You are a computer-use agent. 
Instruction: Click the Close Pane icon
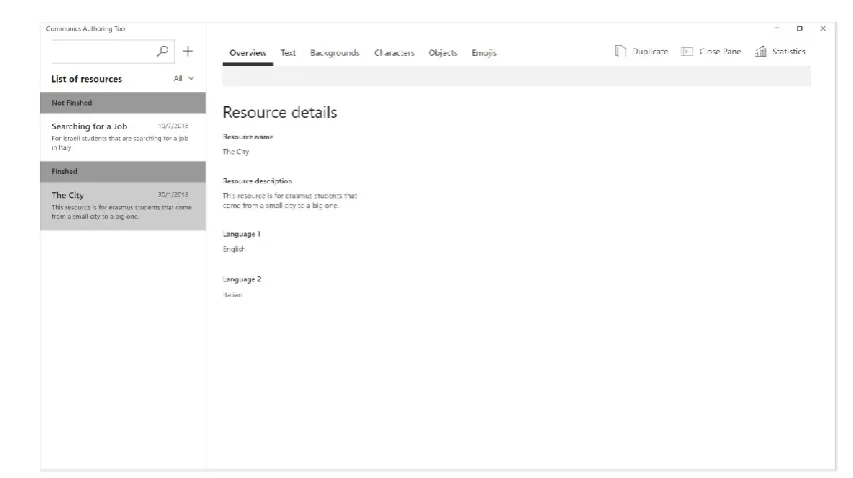coord(687,51)
